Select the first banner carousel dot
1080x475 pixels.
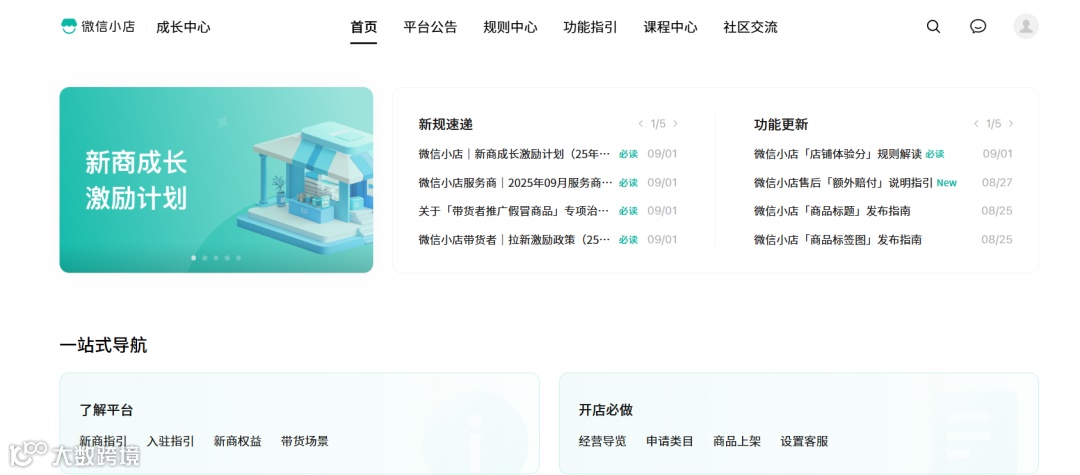[x=194, y=258]
